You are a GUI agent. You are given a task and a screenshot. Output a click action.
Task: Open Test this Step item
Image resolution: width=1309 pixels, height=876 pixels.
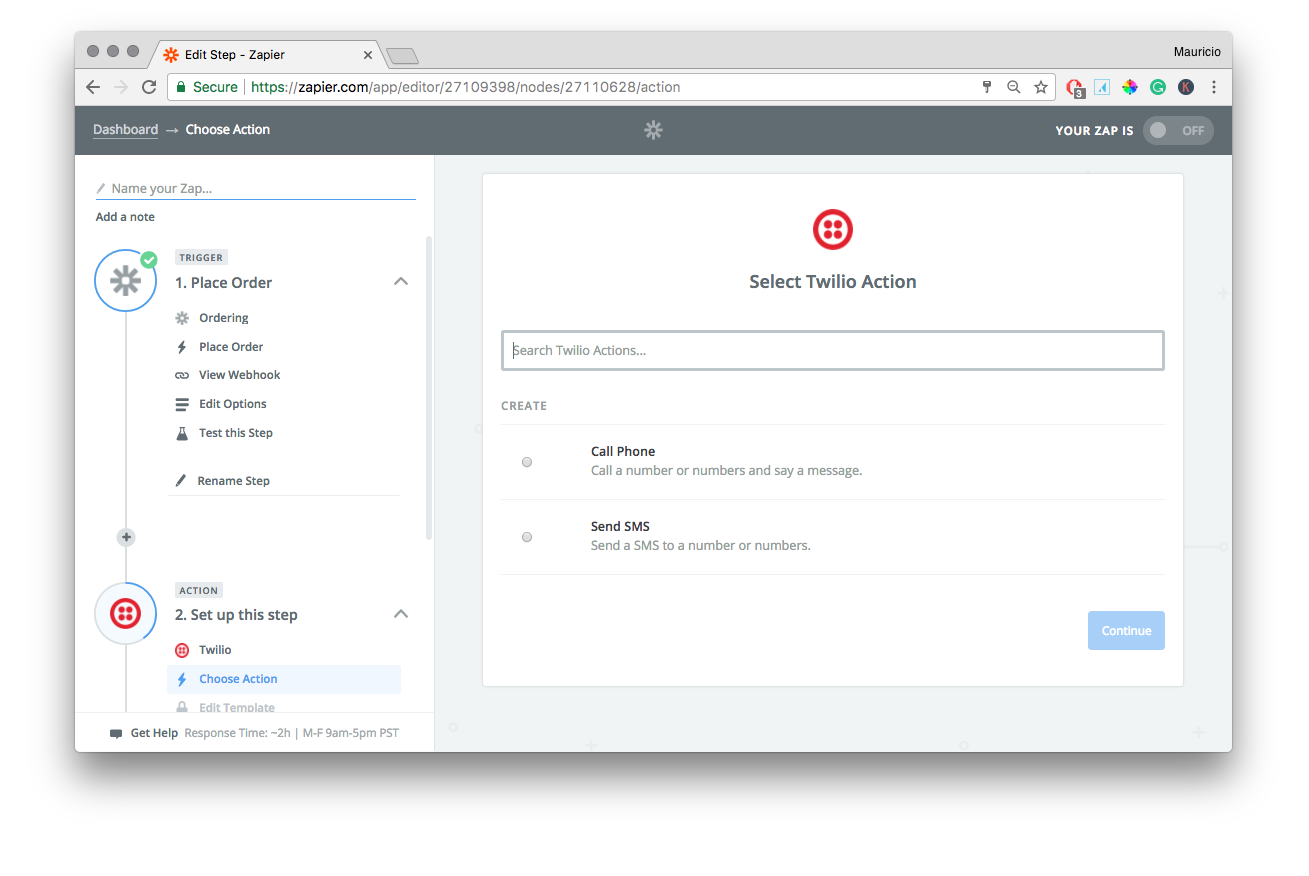pyautogui.click(x=235, y=433)
